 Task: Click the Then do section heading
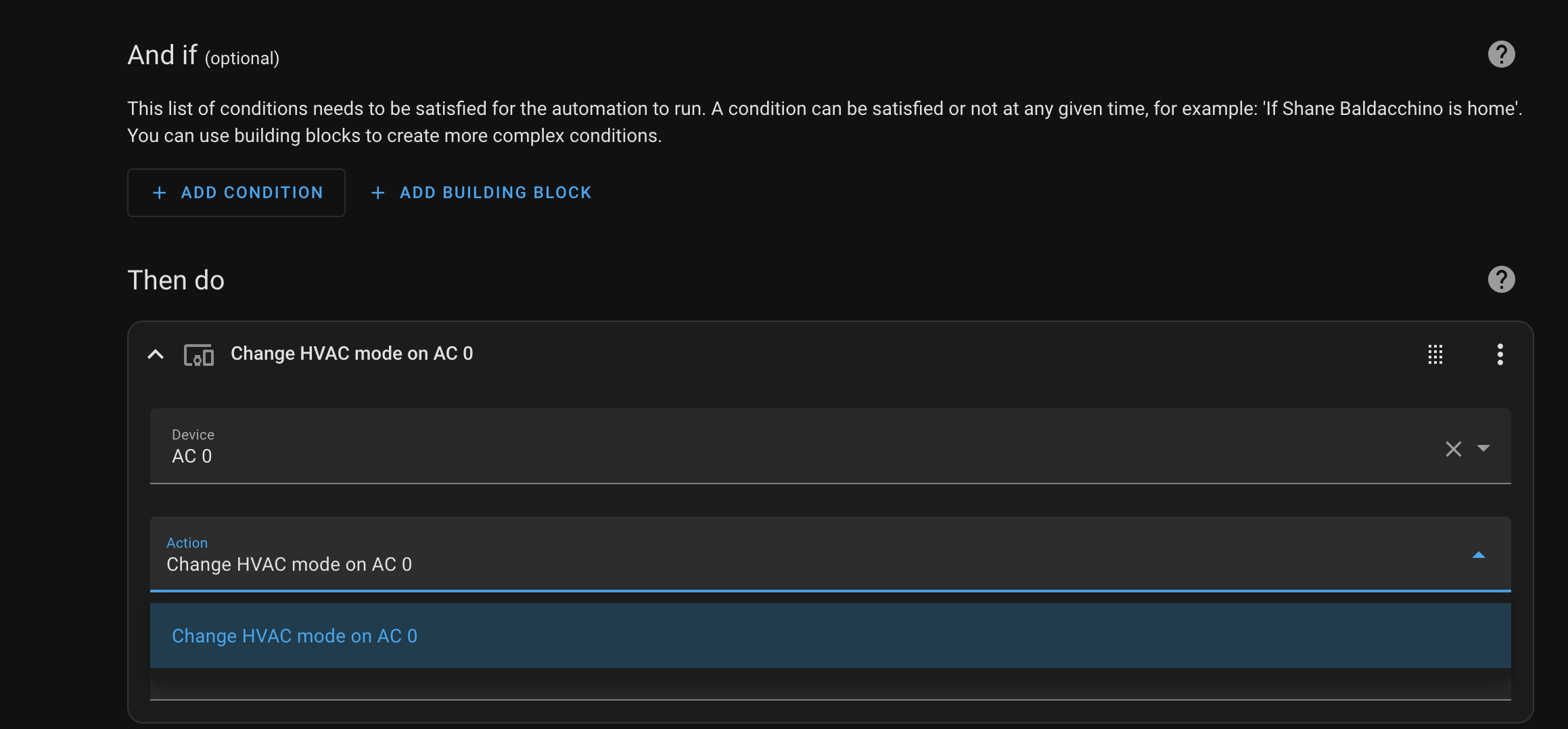[x=176, y=281]
